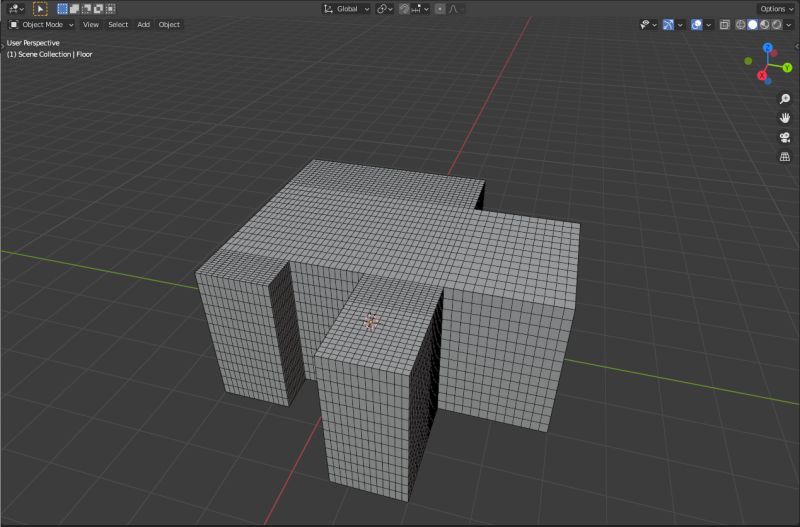The width and height of the screenshot is (800, 527).
Task: Expand the sidebar with the right edge arrow
Action: click(797, 46)
